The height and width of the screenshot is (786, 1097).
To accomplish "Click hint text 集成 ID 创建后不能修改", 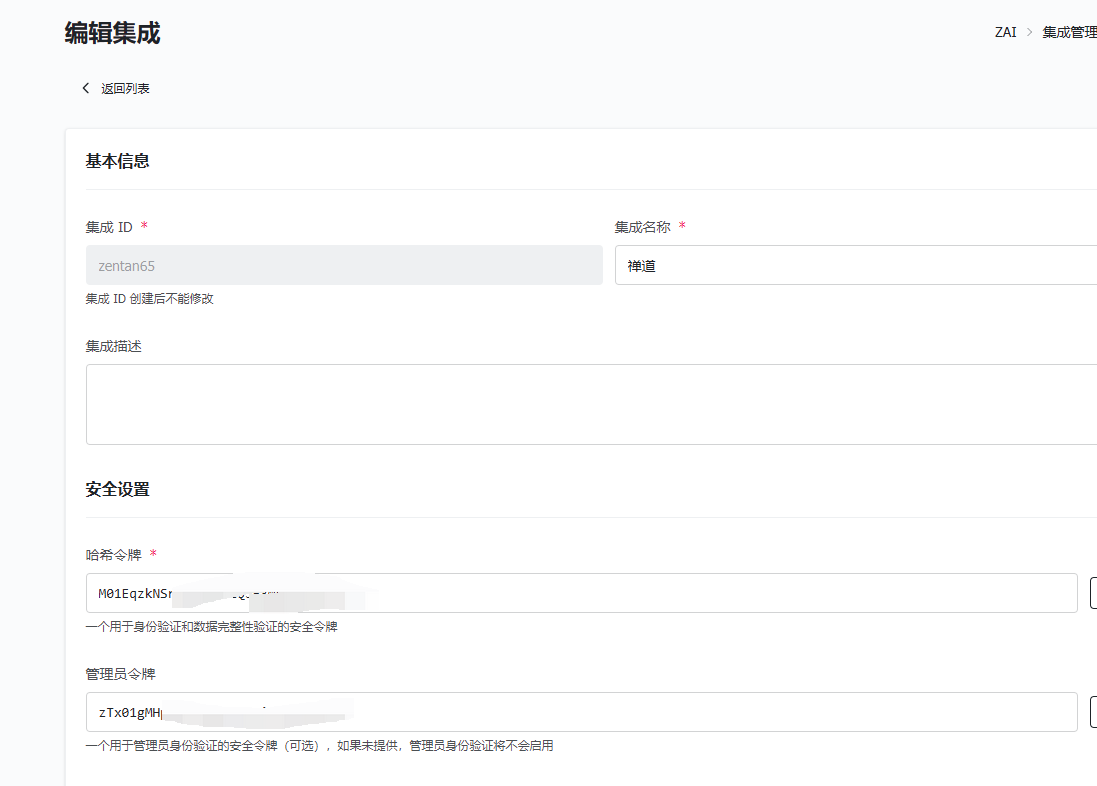I will (150, 299).
